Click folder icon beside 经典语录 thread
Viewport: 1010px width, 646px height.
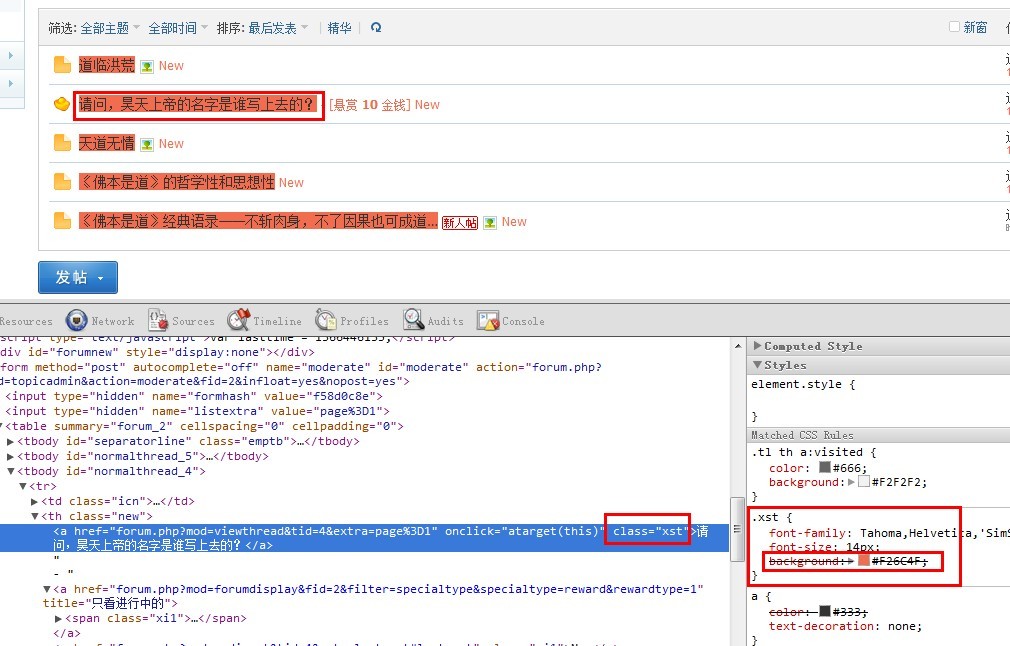[62, 221]
